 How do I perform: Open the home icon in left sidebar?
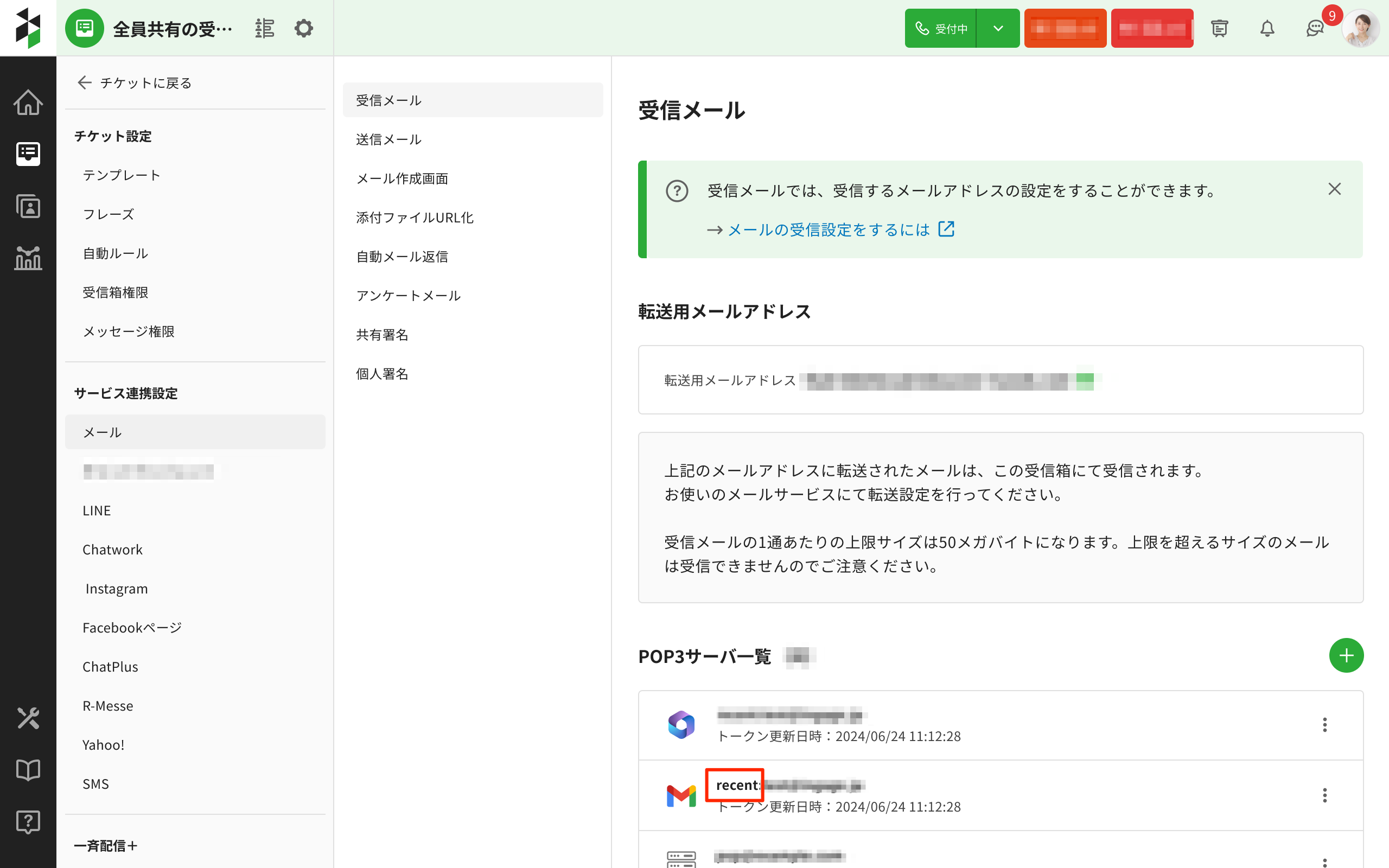(28, 103)
